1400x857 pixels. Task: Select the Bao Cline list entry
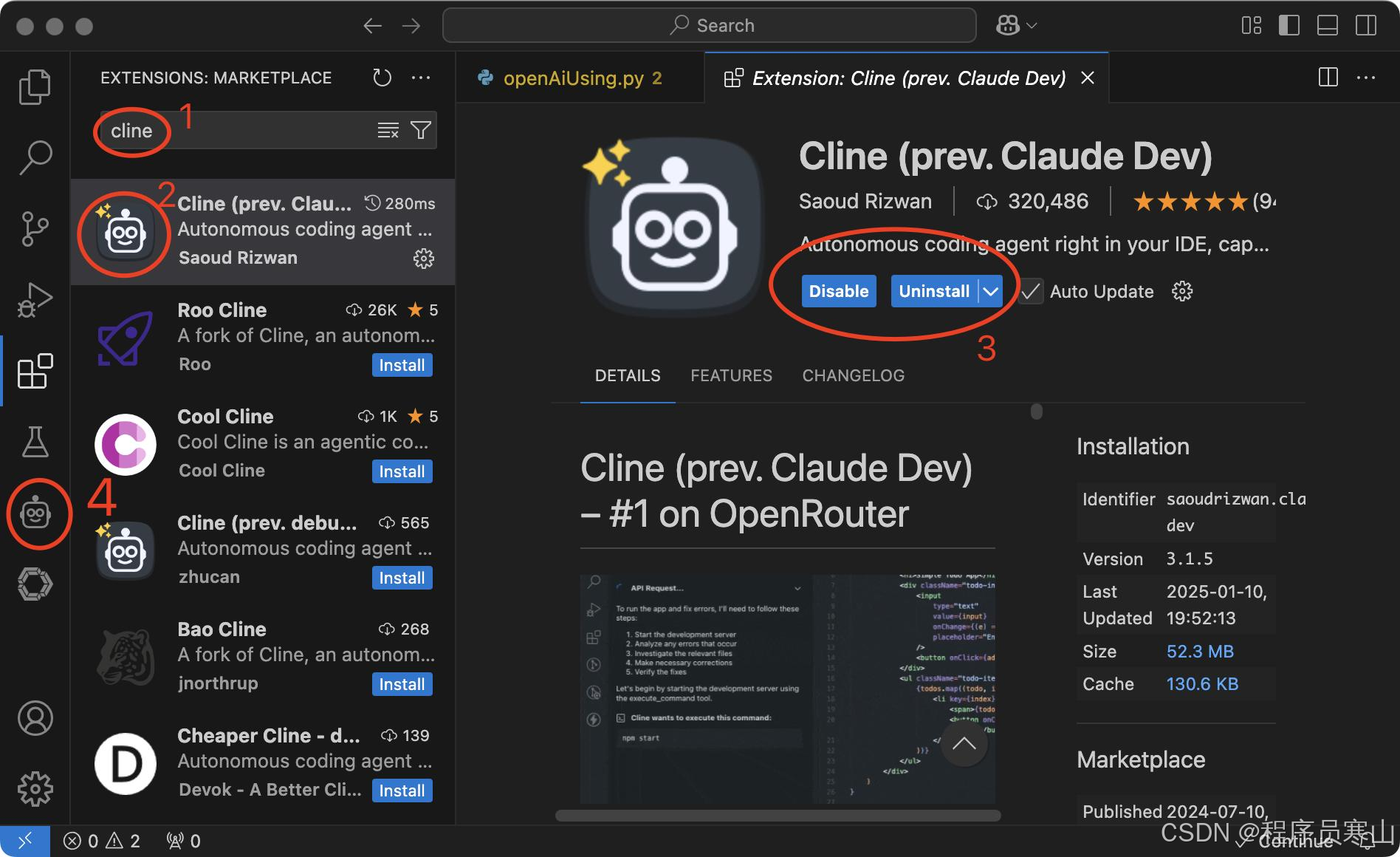(x=263, y=657)
